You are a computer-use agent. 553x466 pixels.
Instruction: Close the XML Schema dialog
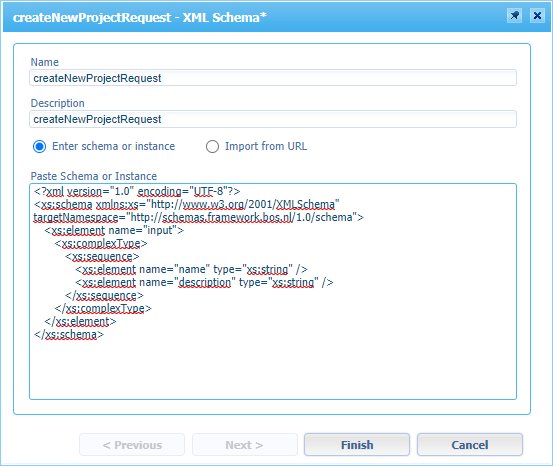tap(537, 16)
